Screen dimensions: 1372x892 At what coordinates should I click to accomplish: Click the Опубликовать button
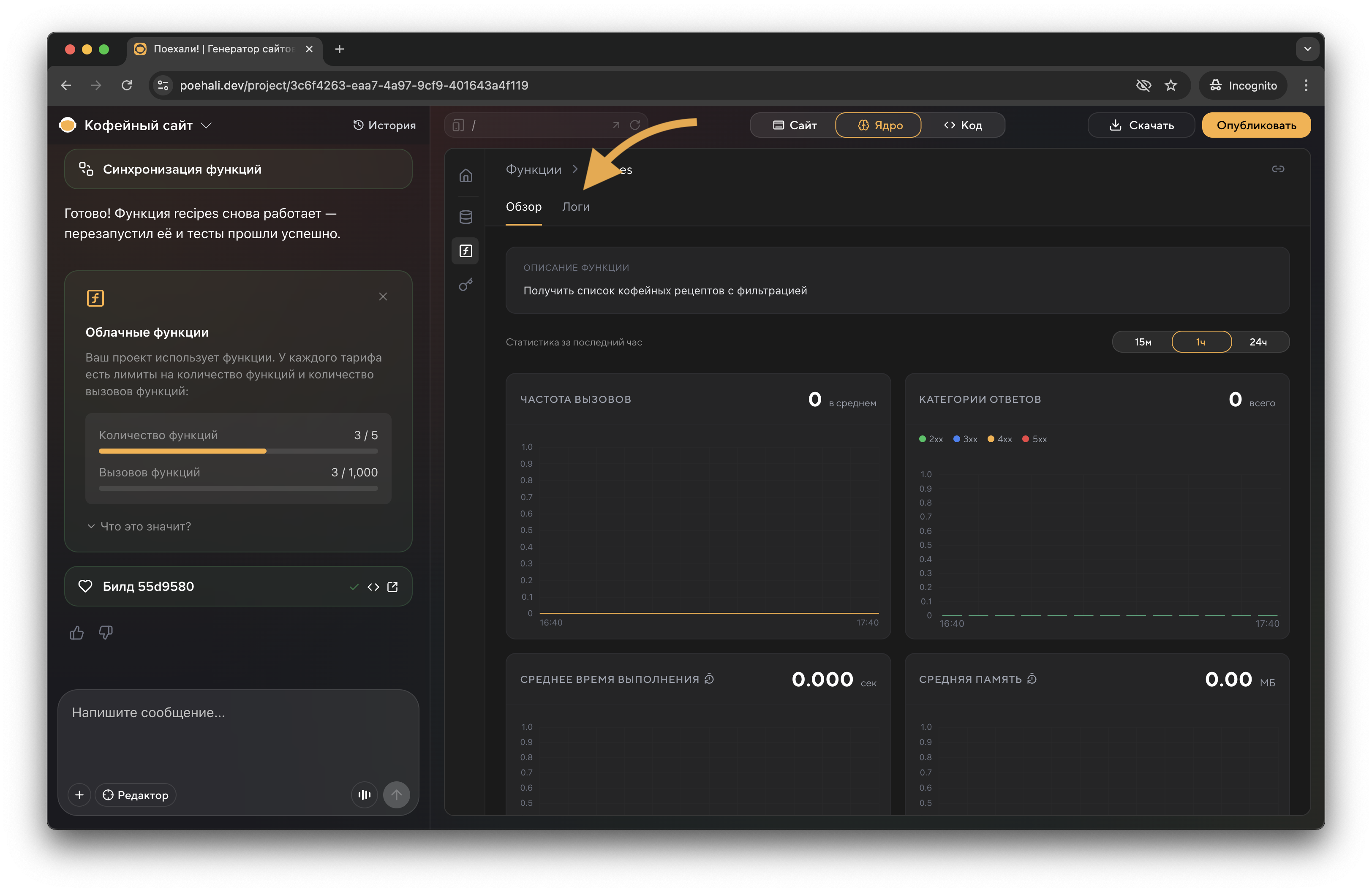1255,125
